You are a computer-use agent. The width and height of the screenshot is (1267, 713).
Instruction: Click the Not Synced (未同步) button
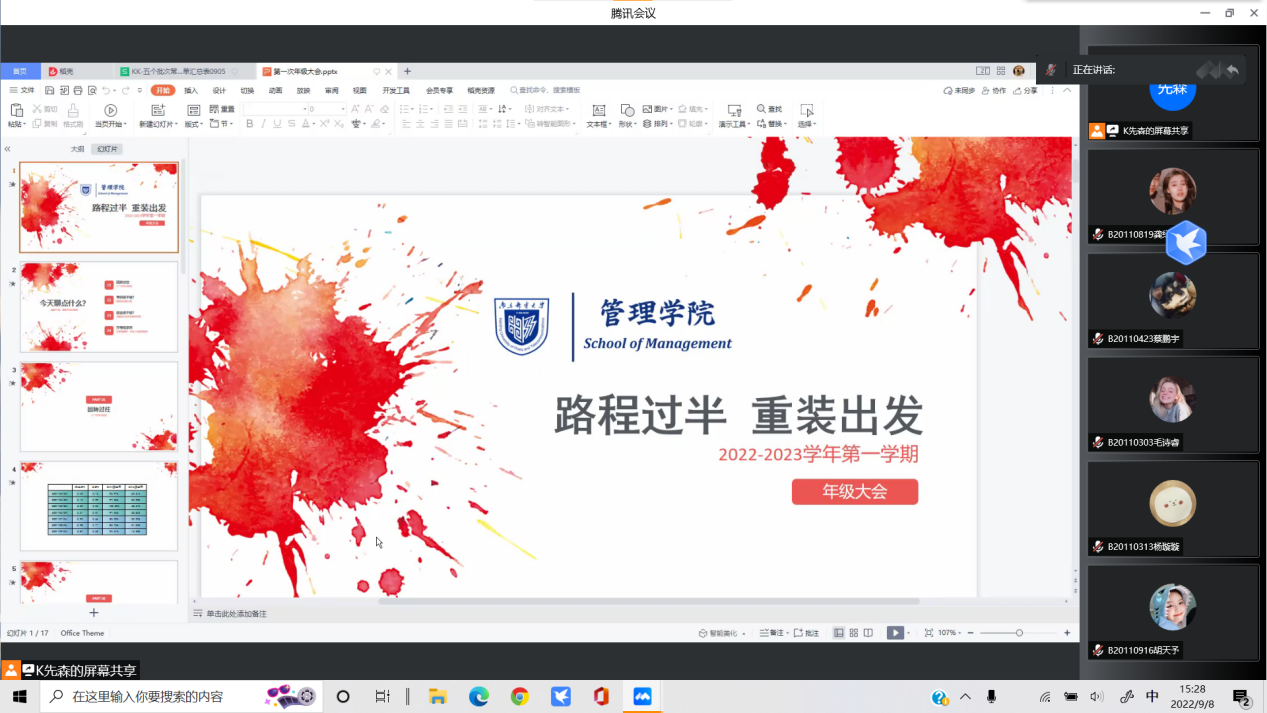coord(959,90)
